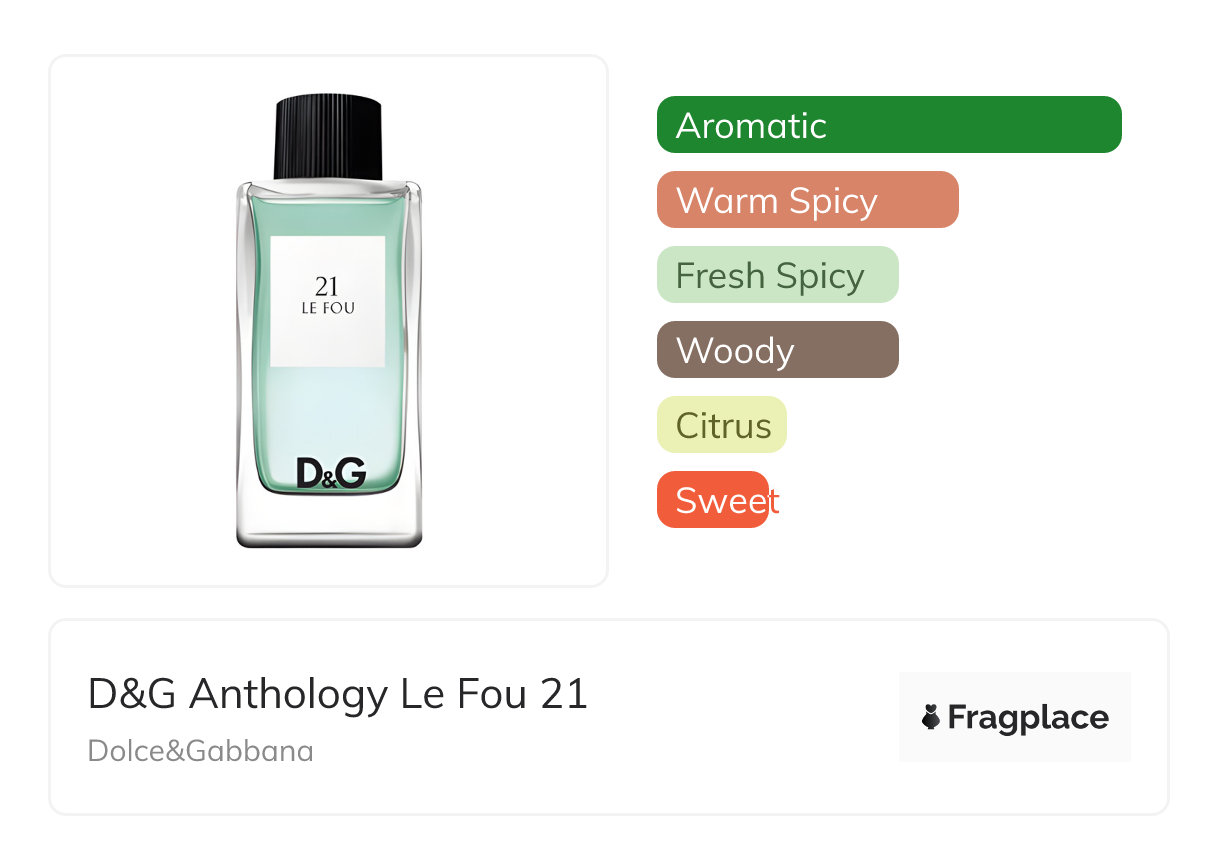1218x864 pixels.
Task: Click the Citrus accord bar
Action: tap(722, 425)
